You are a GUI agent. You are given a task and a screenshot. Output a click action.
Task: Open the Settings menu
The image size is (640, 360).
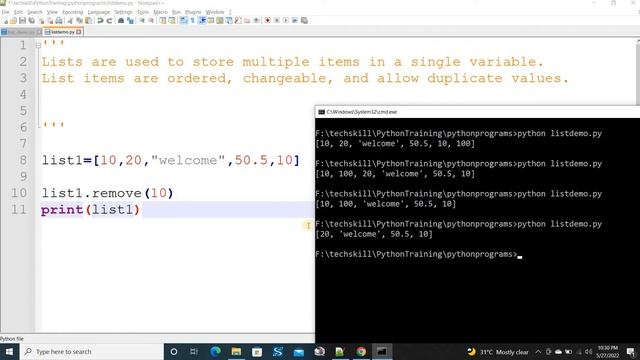point(123,12)
